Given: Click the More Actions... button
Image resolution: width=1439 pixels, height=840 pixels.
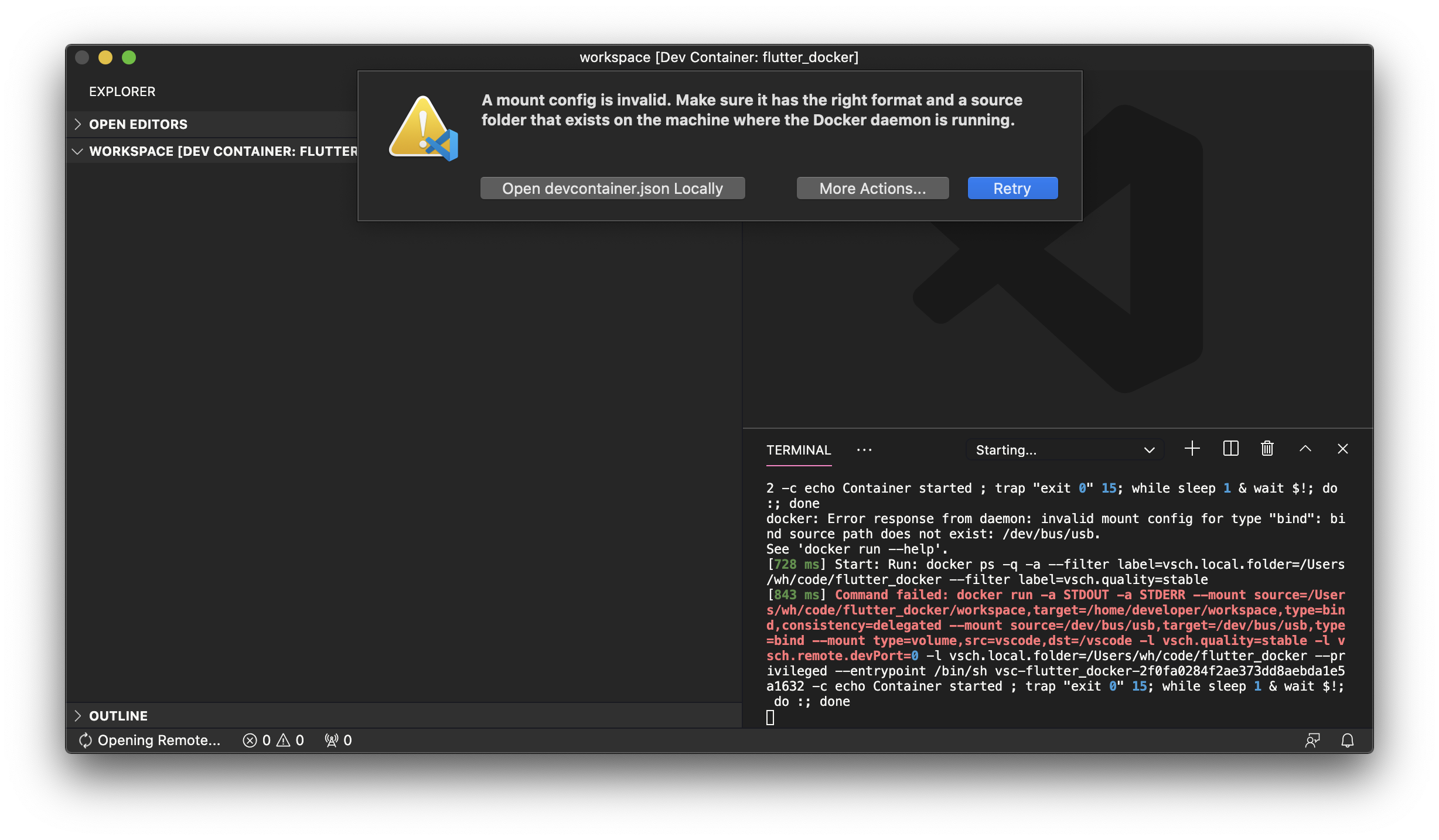Looking at the screenshot, I should tap(872, 189).
